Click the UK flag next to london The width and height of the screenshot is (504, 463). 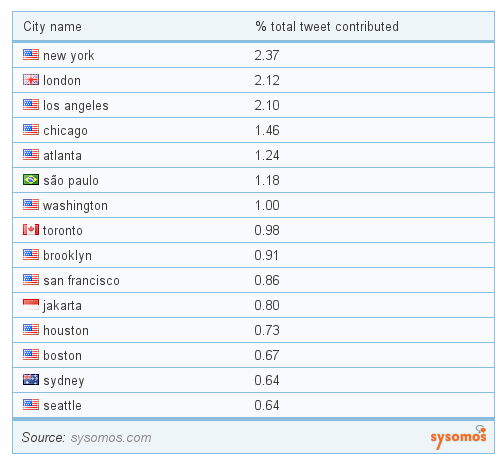tap(31, 79)
